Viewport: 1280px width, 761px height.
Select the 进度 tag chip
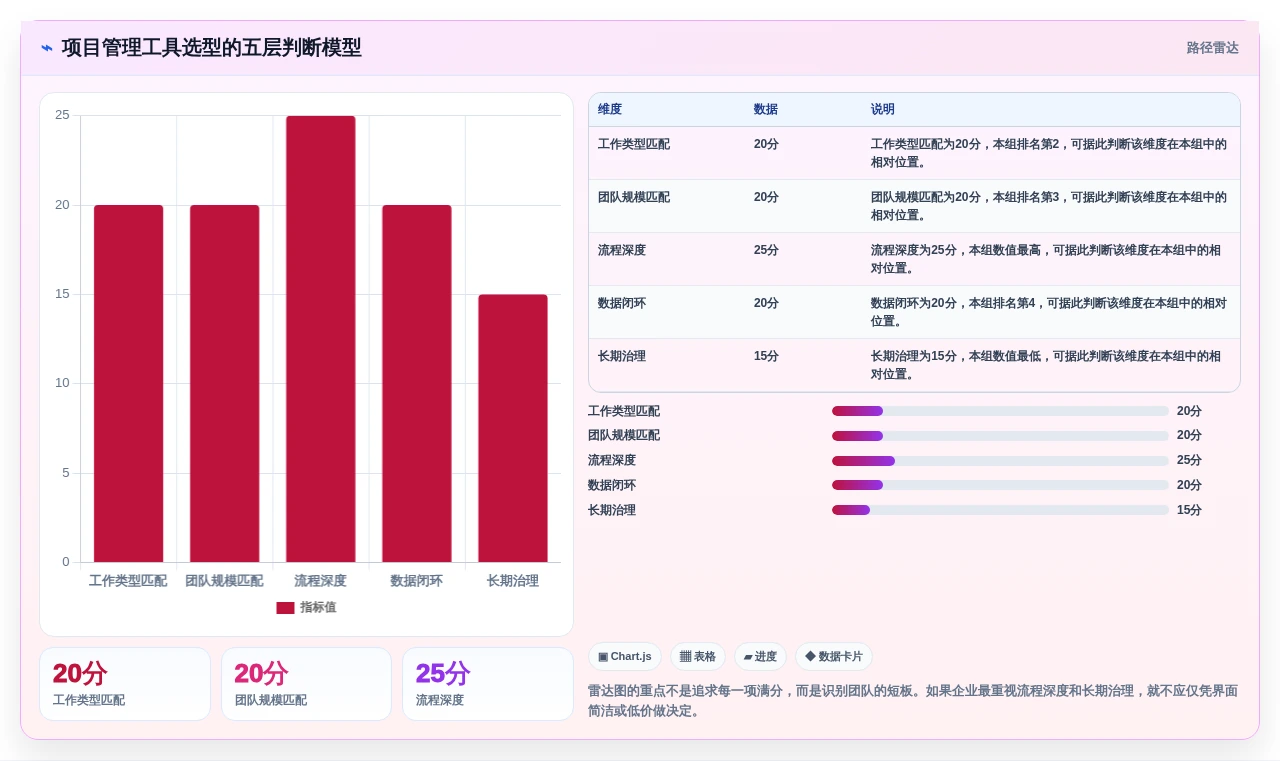coord(760,657)
